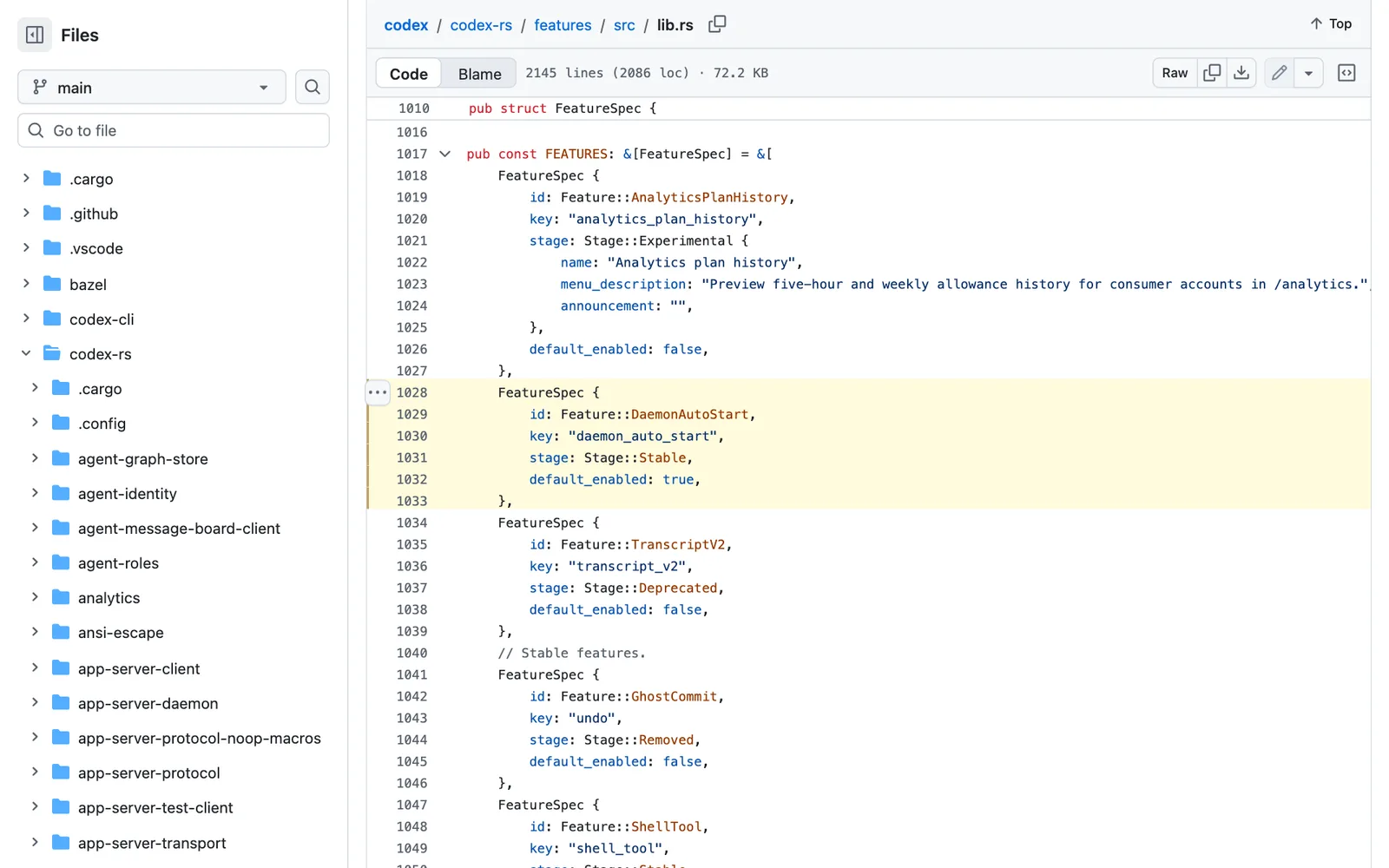Image resolution: width=1389 pixels, height=868 pixels.
Task: Open the codex-rs breadcrumb link
Action: pos(481,25)
